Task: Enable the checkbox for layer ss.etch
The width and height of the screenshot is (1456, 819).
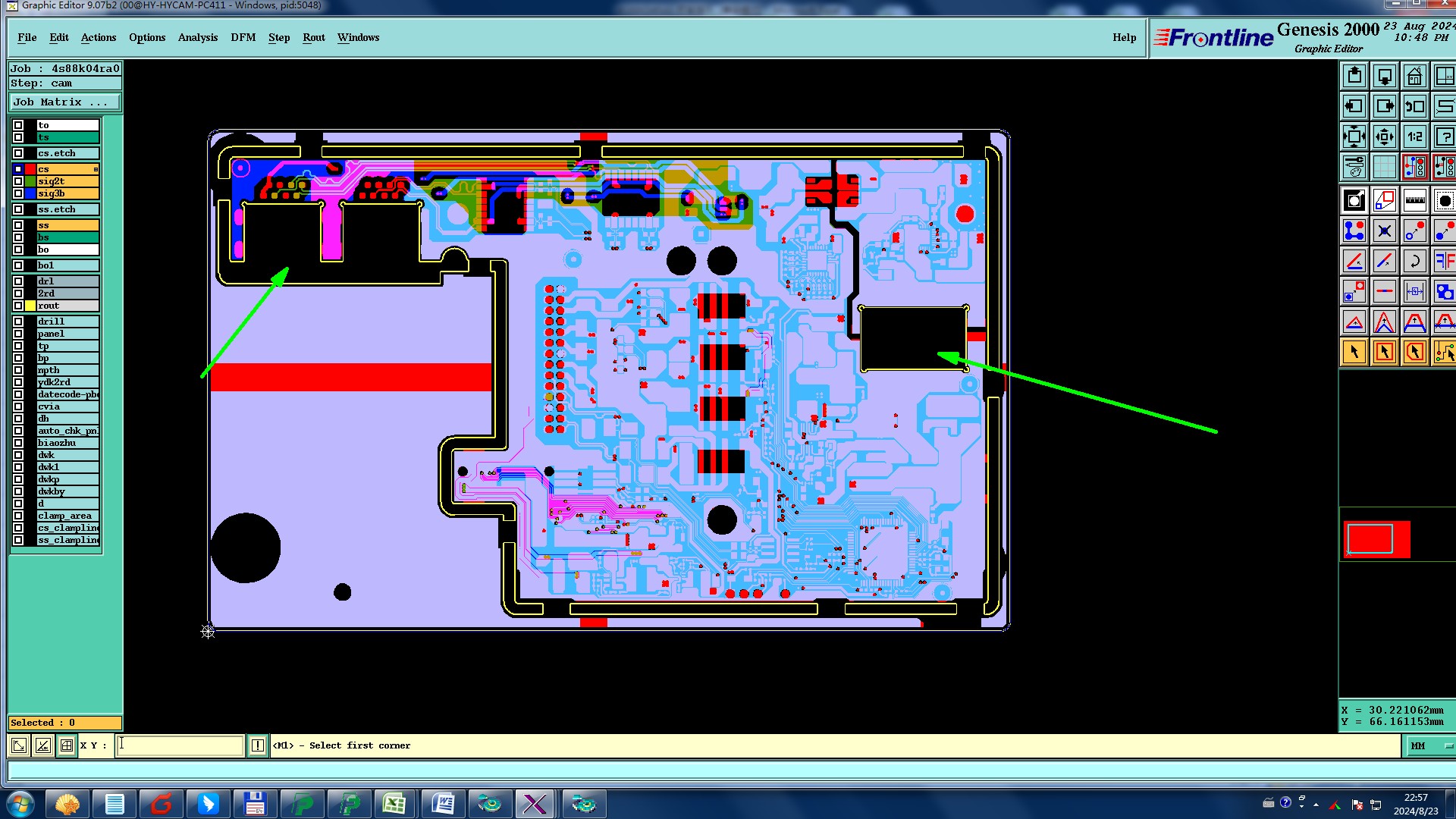Action: (18, 209)
